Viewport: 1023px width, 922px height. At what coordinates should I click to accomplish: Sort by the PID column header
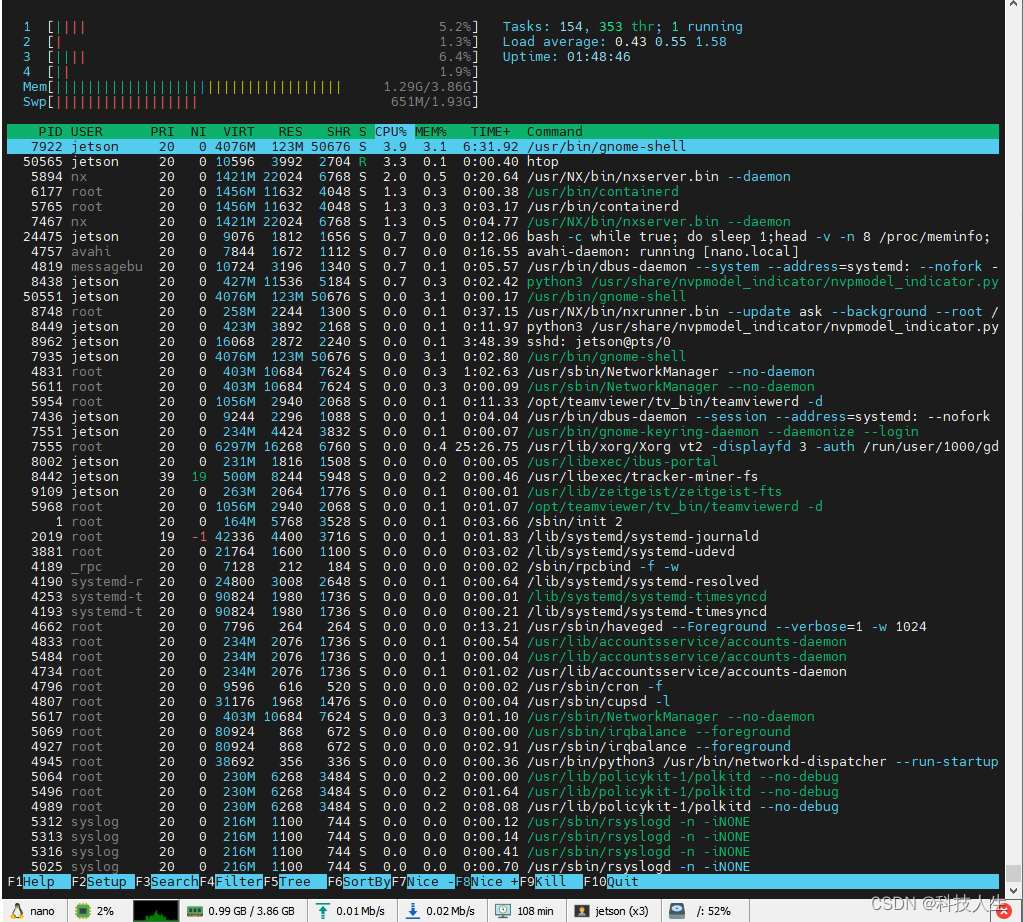[x=50, y=131]
